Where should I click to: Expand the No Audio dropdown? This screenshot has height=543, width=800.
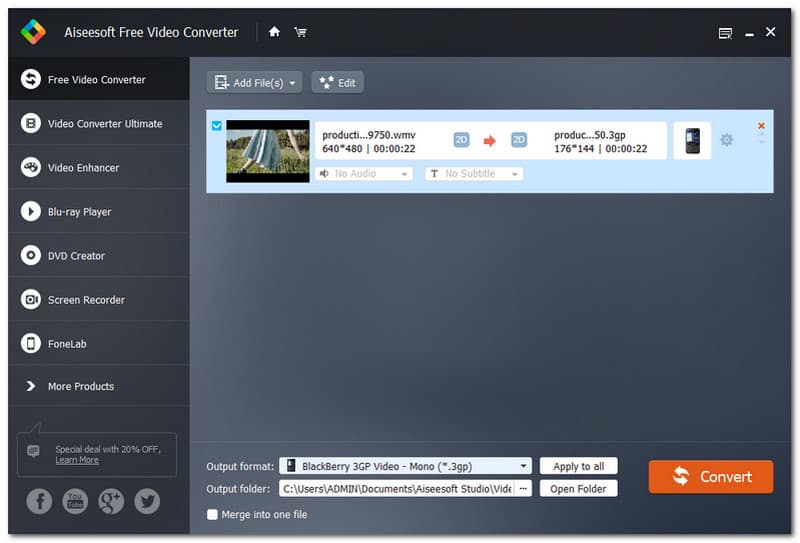364,174
